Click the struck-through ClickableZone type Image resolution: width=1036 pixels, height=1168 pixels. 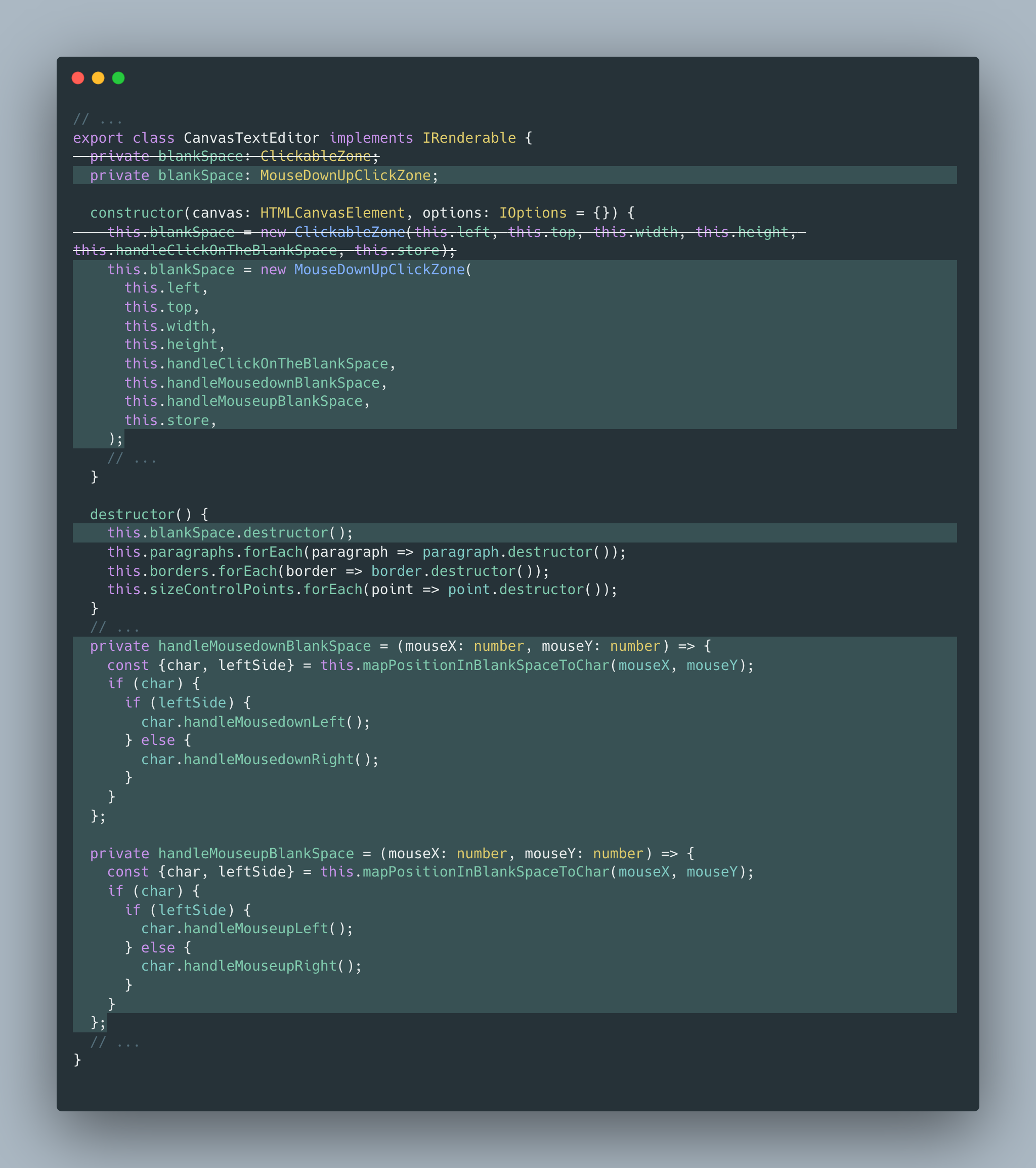pyautogui.click(x=315, y=156)
